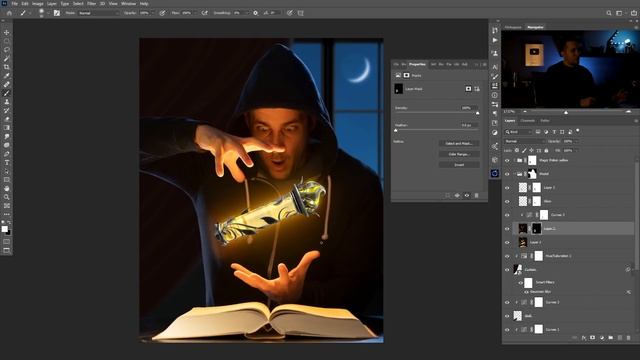Click Color Range button
This screenshot has height=360, width=640.
pyautogui.click(x=459, y=154)
